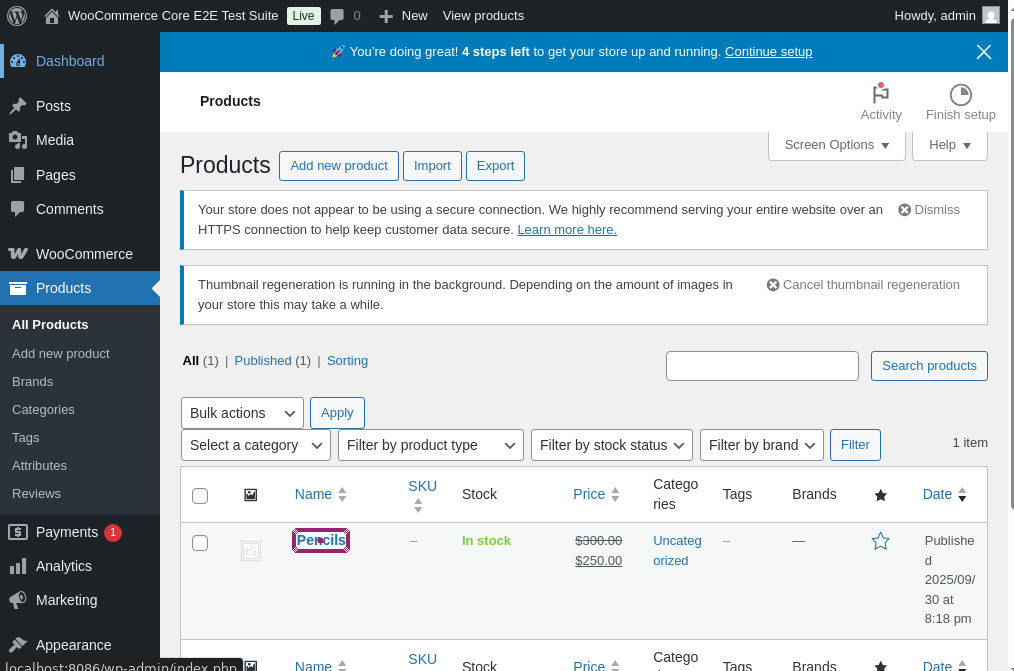The height and width of the screenshot is (671, 1014).
Task: Click the WordPress logo in admin bar
Action: (x=17, y=15)
